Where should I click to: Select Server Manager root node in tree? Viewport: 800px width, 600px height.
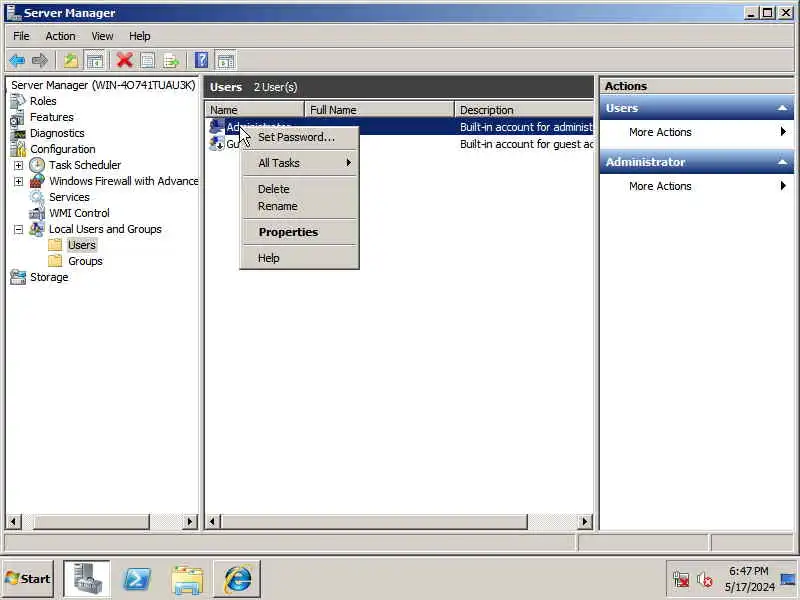click(103, 85)
